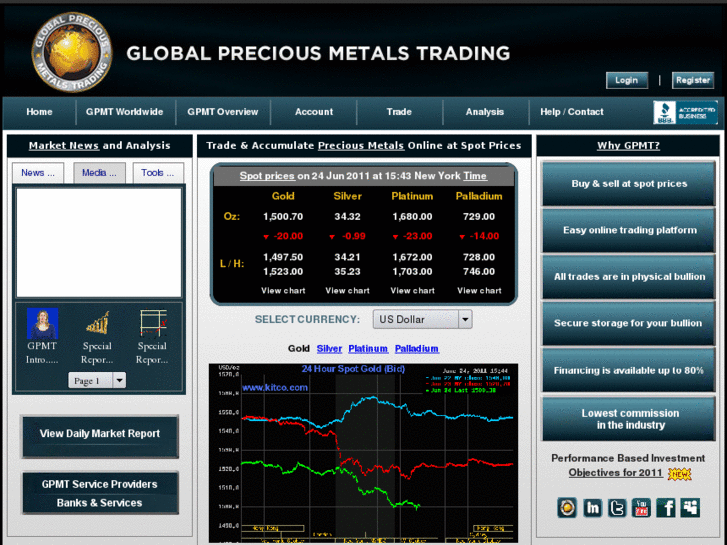This screenshot has height=545, width=727.
Task: Click the blank media viewer area
Action: (x=99, y=243)
